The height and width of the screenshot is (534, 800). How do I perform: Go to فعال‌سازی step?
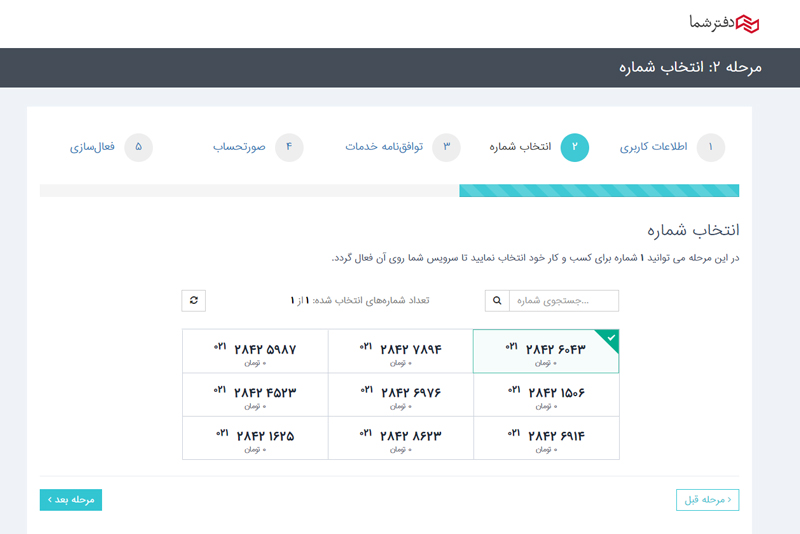click(x=92, y=147)
